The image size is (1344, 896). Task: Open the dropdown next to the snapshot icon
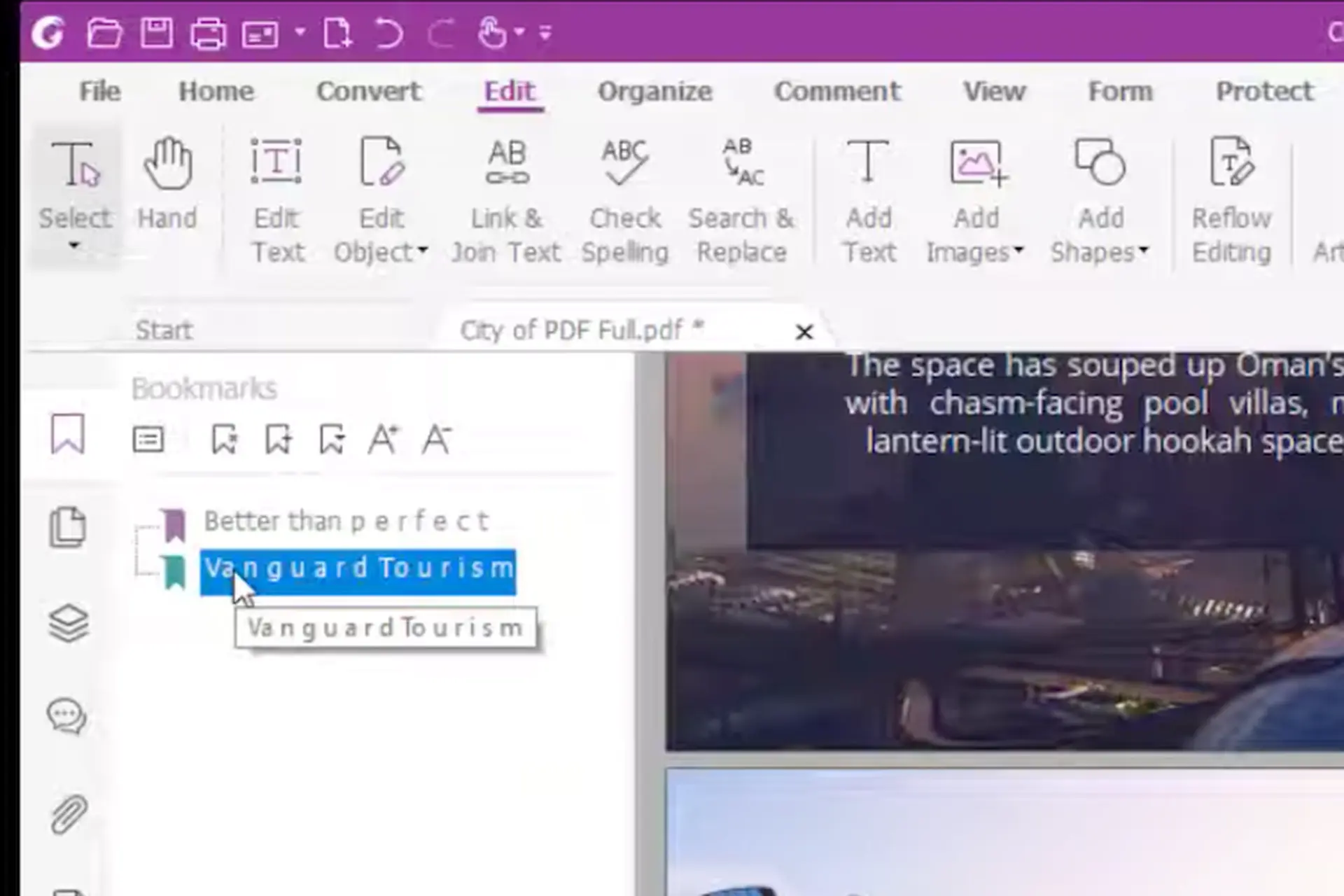(300, 32)
